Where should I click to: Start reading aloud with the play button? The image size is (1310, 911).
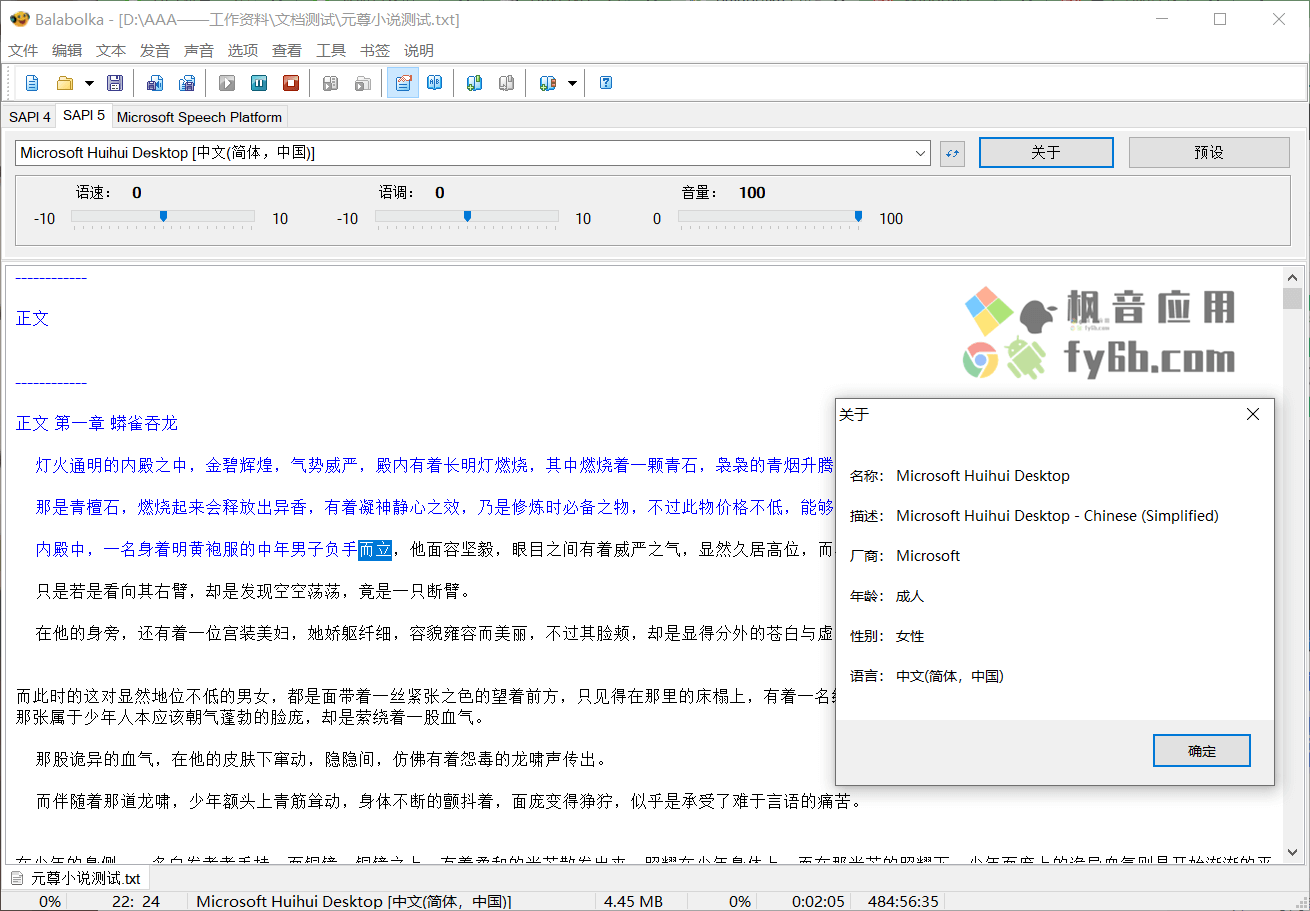228,83
